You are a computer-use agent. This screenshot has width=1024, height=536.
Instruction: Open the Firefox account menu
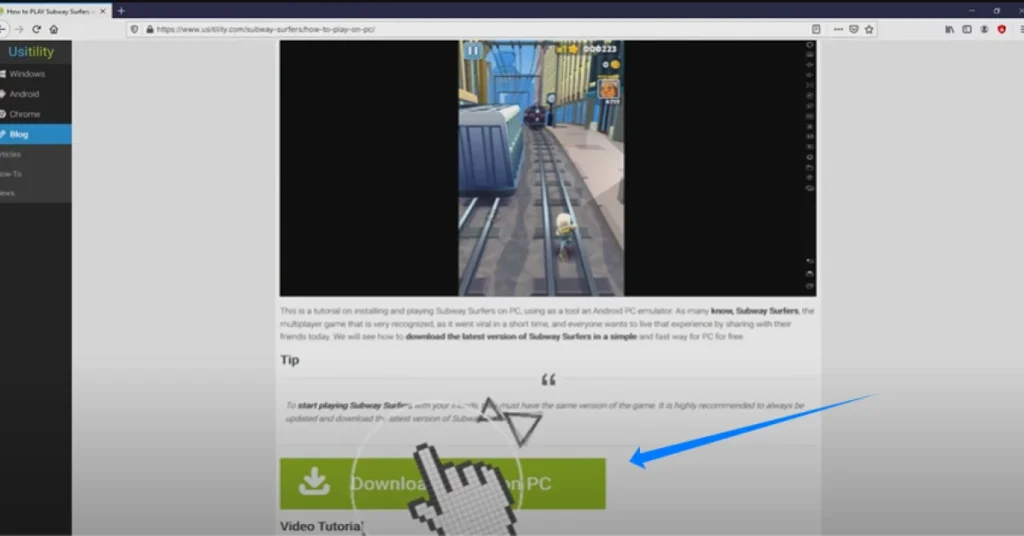(x=984, y=29)
